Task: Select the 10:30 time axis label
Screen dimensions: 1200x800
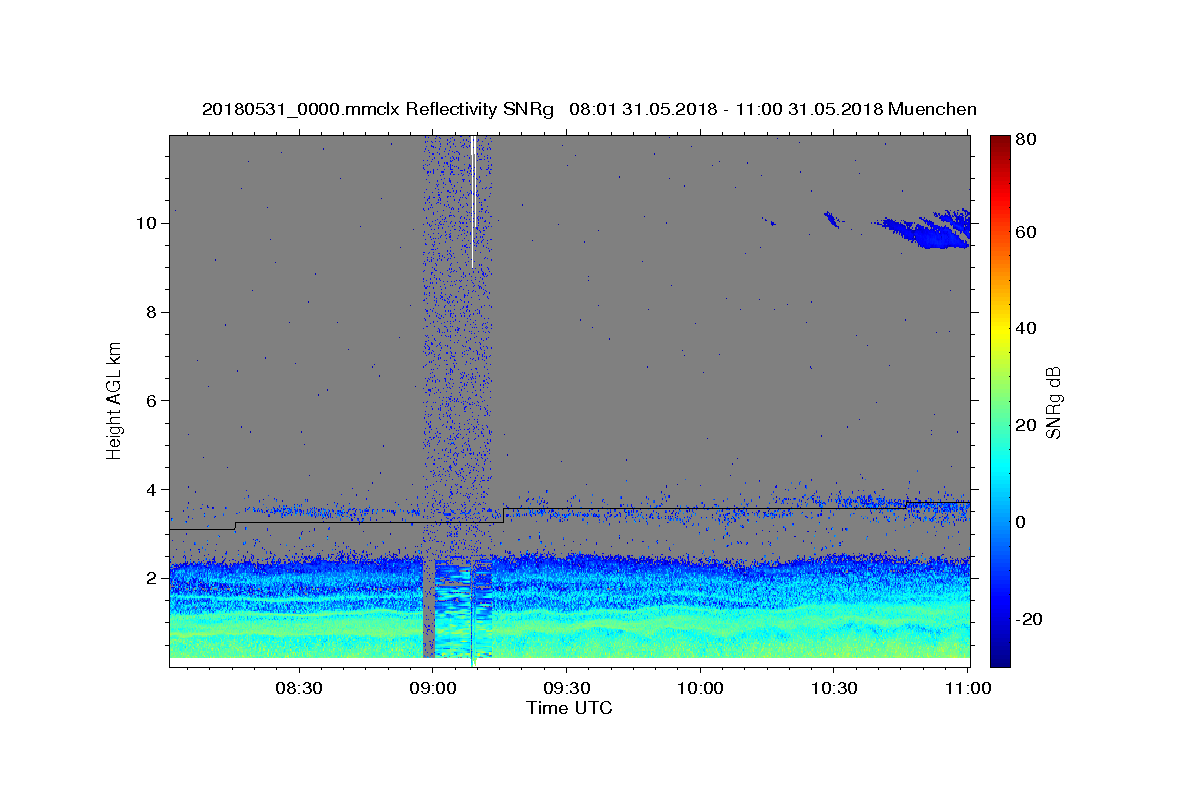Action: point(834,689)
